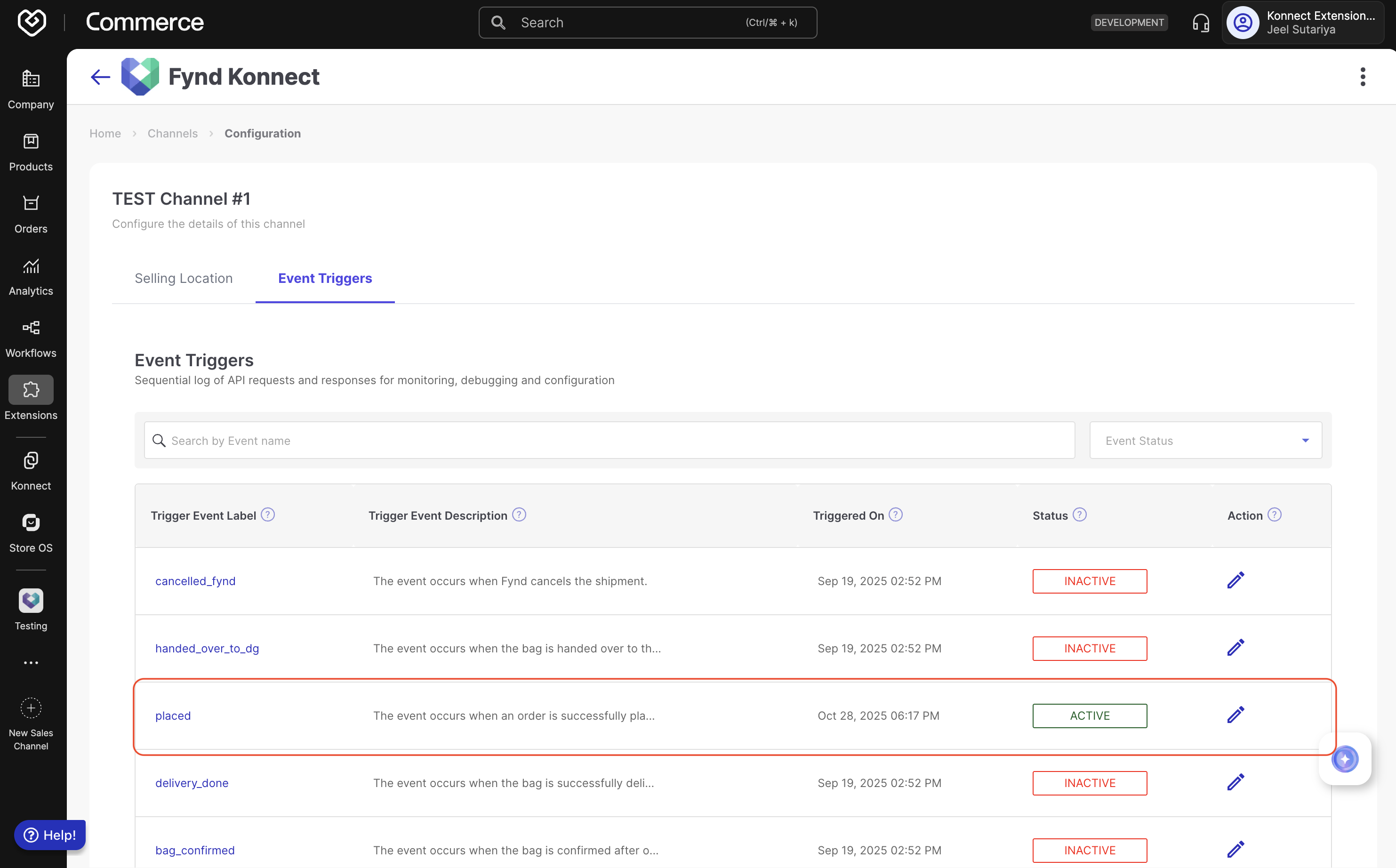Open the handed_over_to_dg event link
This screenshot has width=1396, height=868.
click(207, 648)
